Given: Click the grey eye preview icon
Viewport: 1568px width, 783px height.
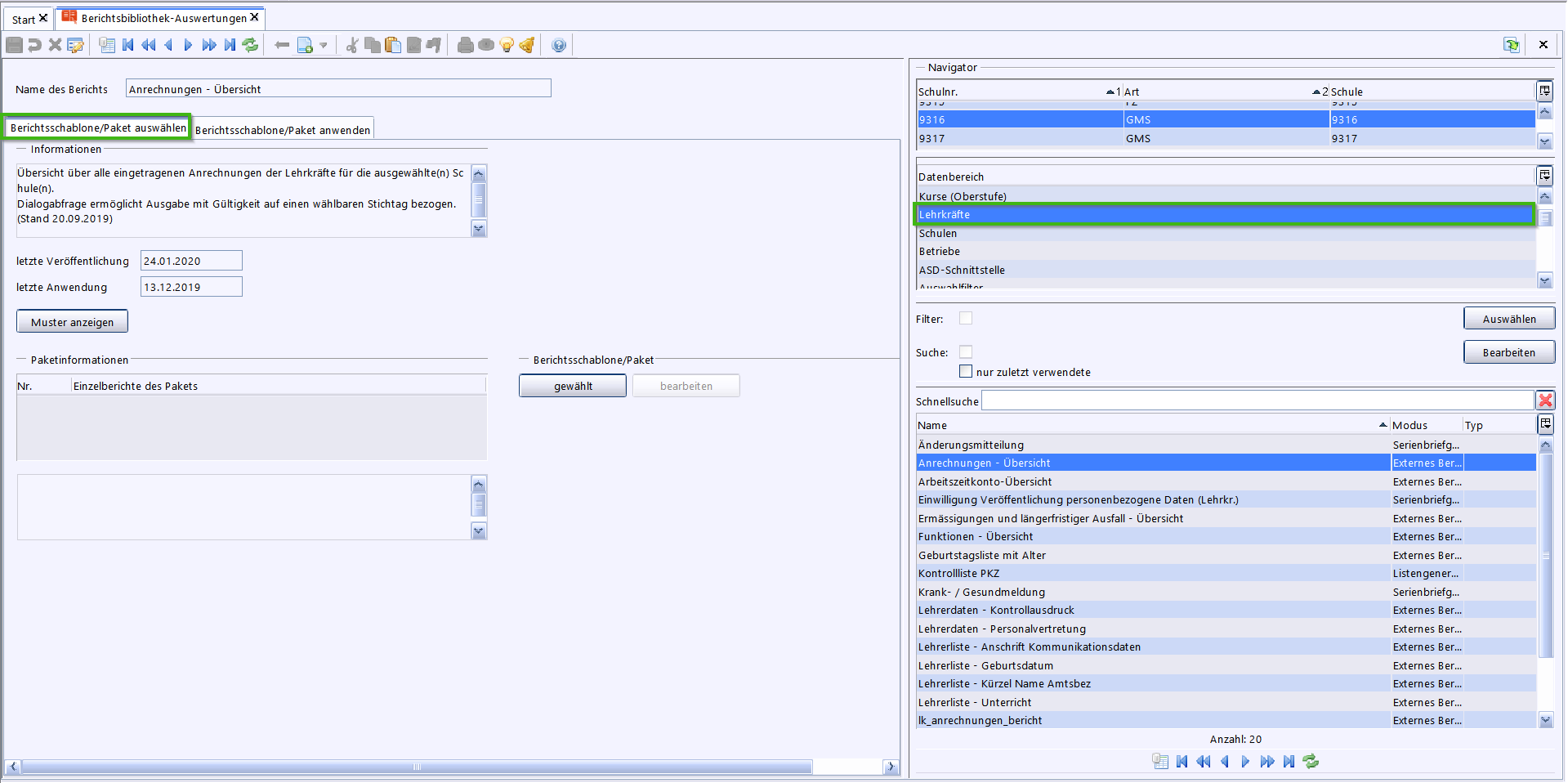Looking at the screenshot, I should click(x=486, y=45).
